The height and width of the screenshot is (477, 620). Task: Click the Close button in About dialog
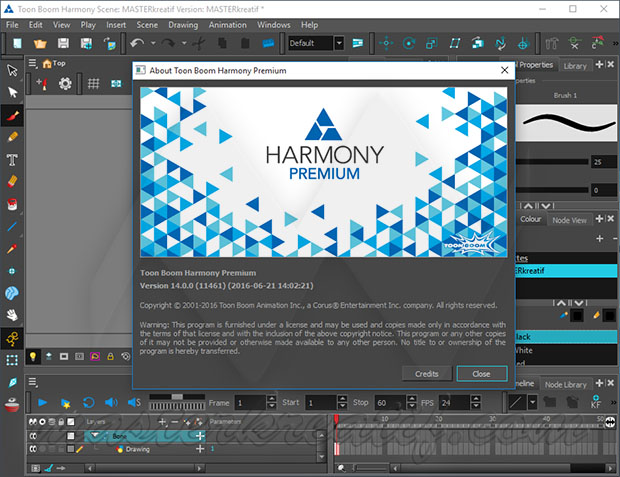click(481, 374)
